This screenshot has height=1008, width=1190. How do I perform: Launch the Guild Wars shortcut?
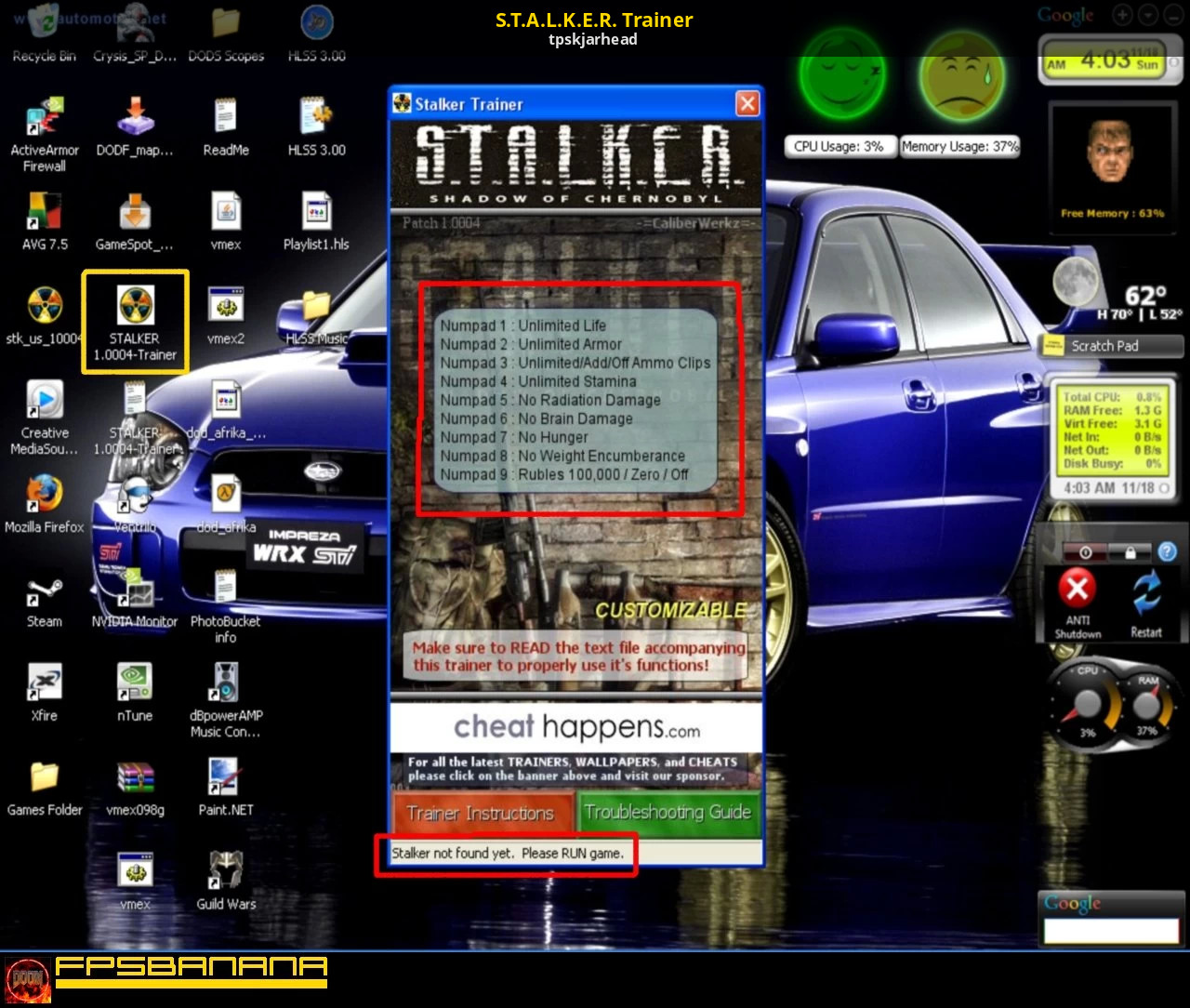(226, 881)
